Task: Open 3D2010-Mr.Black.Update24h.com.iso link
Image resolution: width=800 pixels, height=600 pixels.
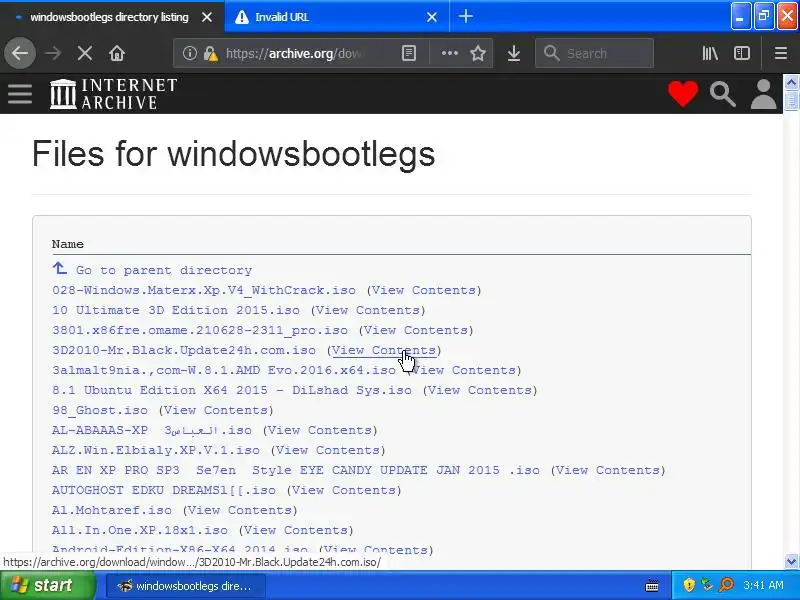Action: tap(184, 350)
